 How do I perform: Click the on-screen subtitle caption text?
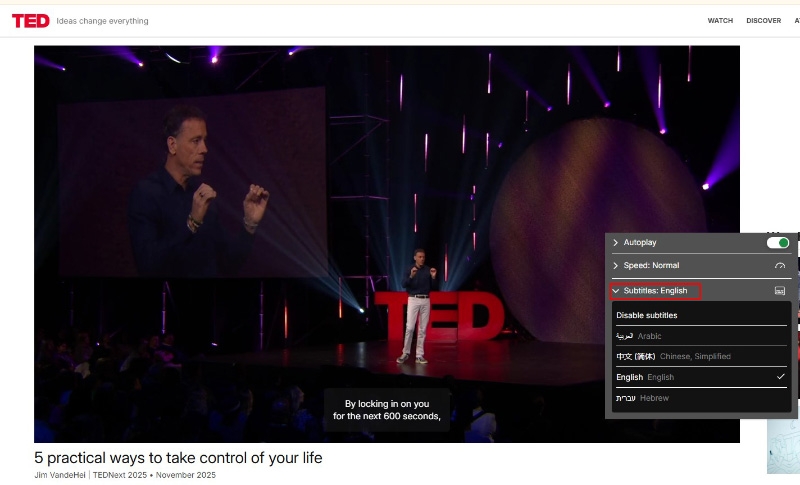tap(387, 410)
